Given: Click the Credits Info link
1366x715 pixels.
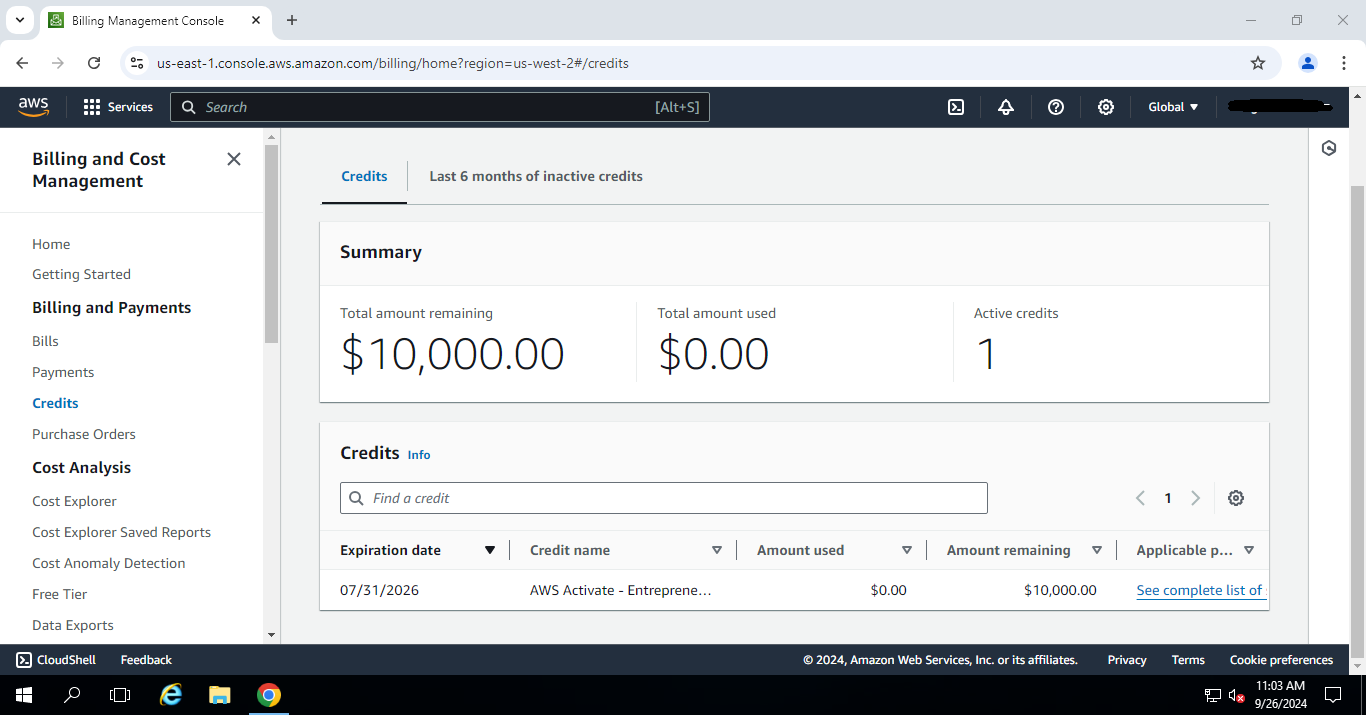Looking at the screenshot, I should (419, 455).
